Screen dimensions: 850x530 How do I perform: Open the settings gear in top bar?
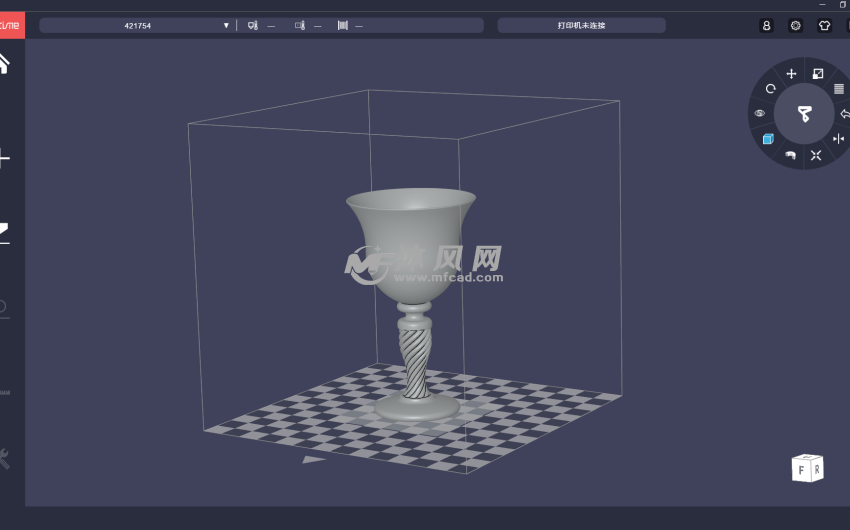click(x=795, y=26)
